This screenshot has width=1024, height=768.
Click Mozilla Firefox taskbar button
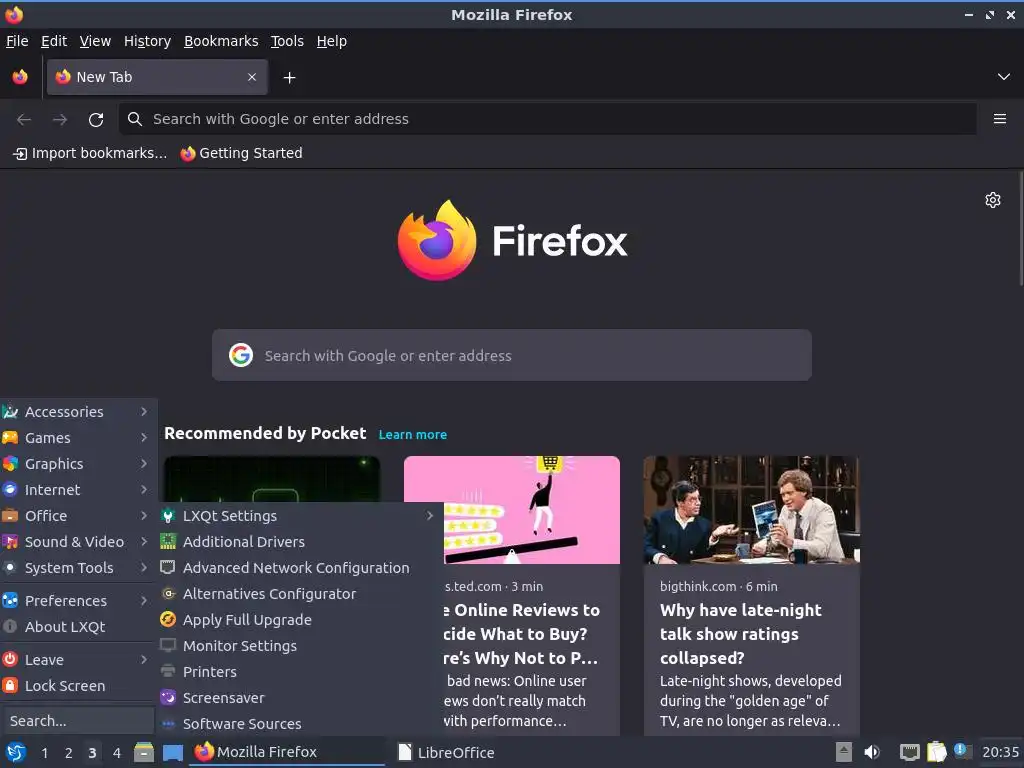tap(287, 752)
